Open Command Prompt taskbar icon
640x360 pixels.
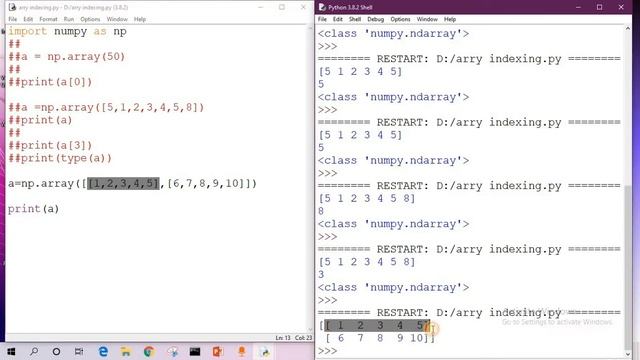click(x=195, y=351)
